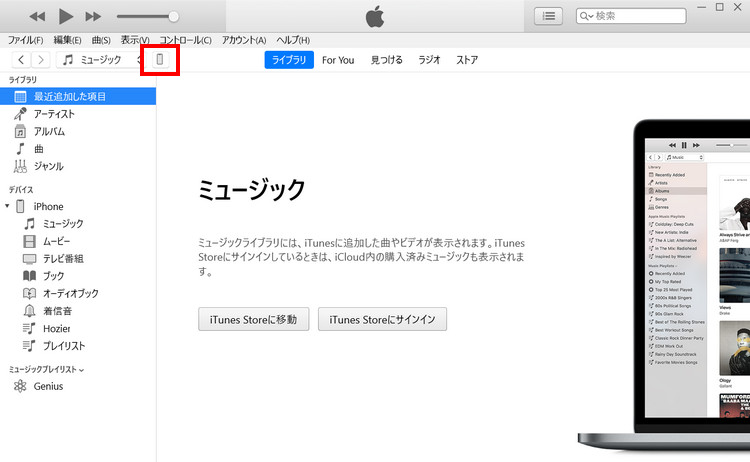Screen dimensions: 750x462
Task: Click the iPhone device icon button
Action: (x=160, y=60)
